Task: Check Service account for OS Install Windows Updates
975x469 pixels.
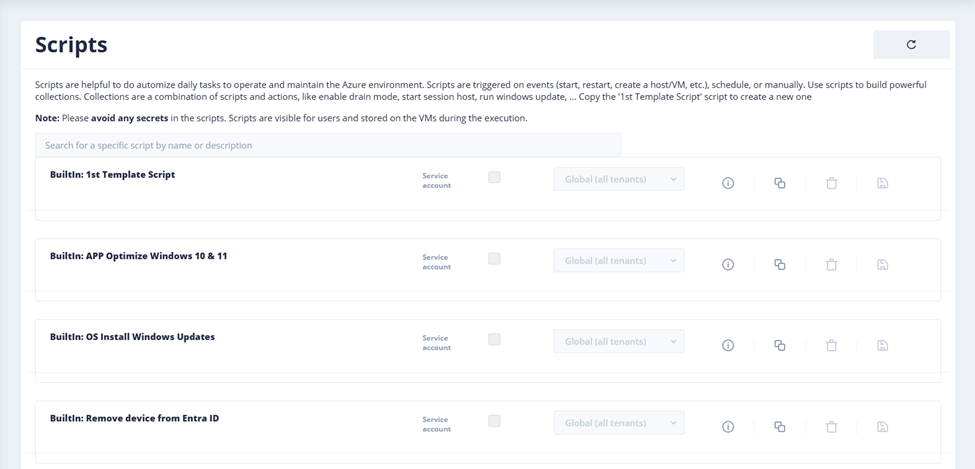Action: click(x=494, y=340)
